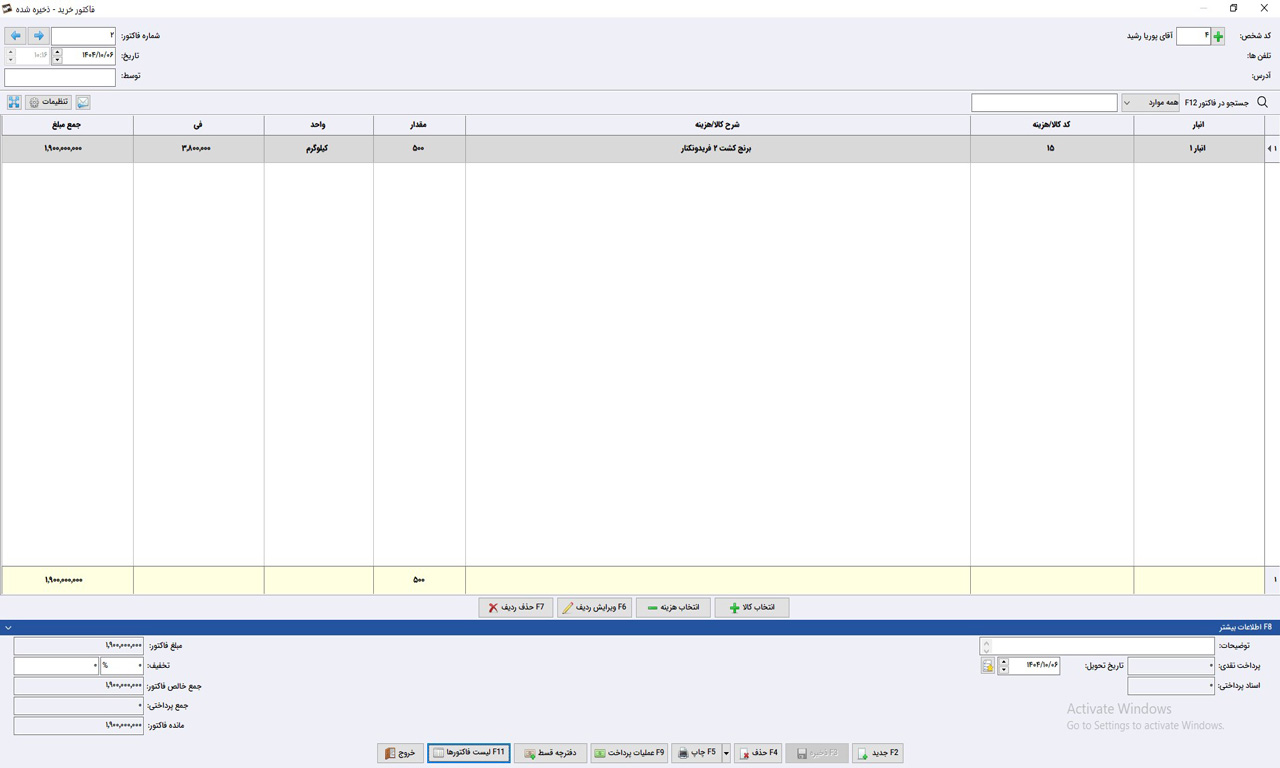Click the blue expand-grid icon beside تنظیمات
The height and width of the screenshot is (768, 1280).
pos(14,102)
